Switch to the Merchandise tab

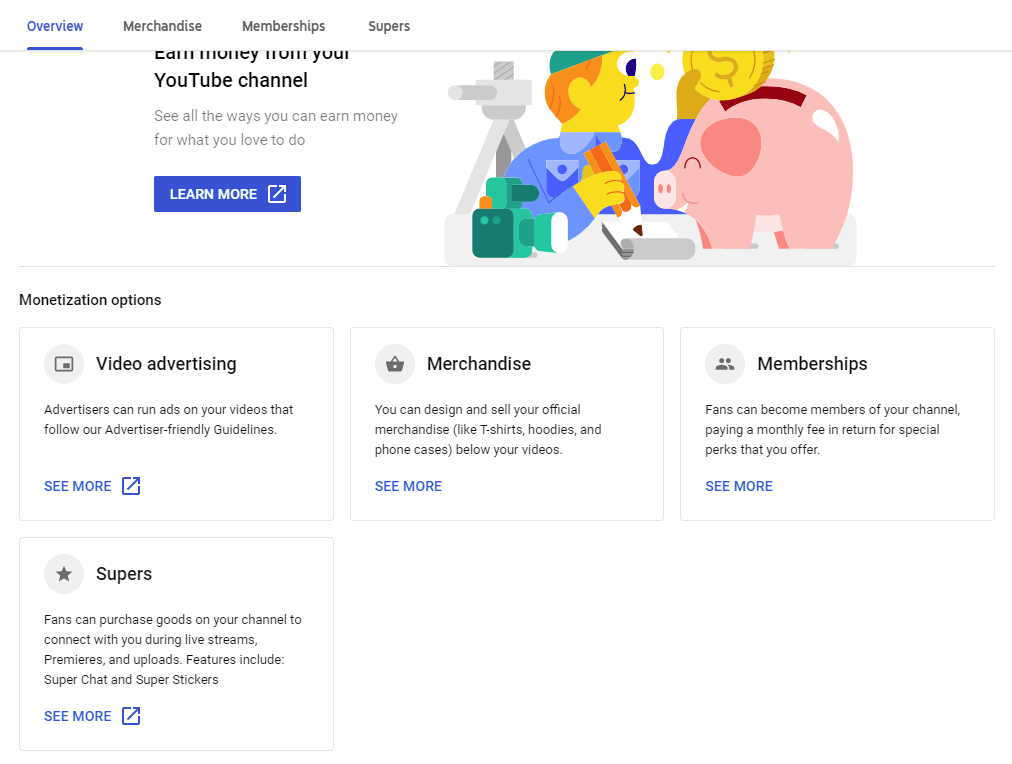[163, 26]
